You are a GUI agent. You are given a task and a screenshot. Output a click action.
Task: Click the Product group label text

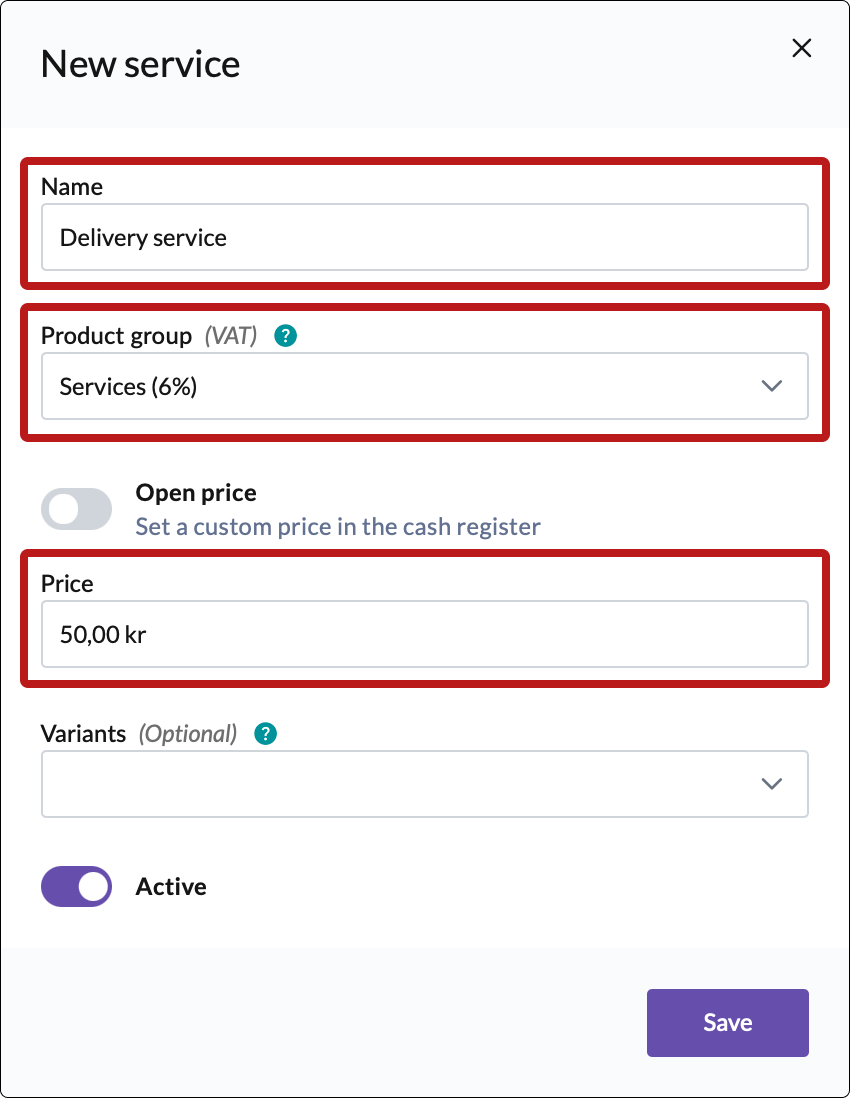coord(116,336)
